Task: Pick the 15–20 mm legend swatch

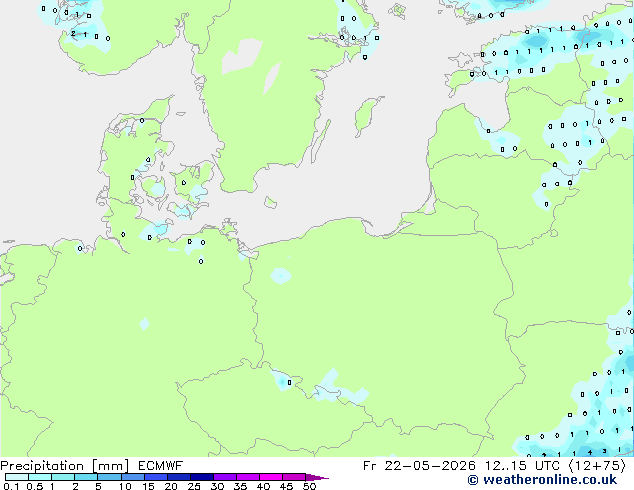Action: pos(156,477)
